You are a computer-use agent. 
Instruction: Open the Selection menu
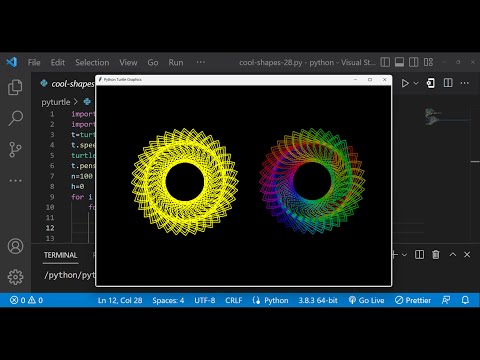point(92,62)
